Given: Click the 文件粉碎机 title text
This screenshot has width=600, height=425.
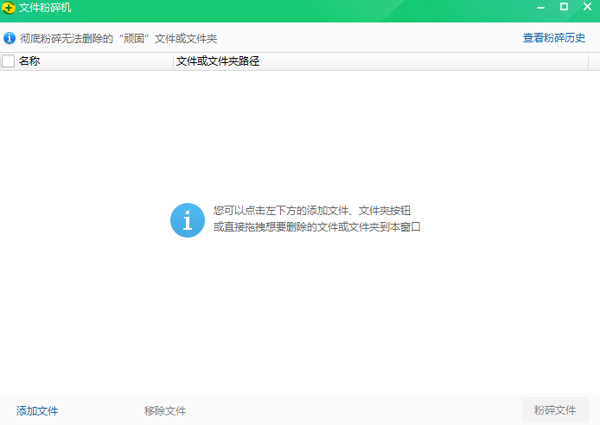Looking at the screenshot, I should tap(45, 8).
